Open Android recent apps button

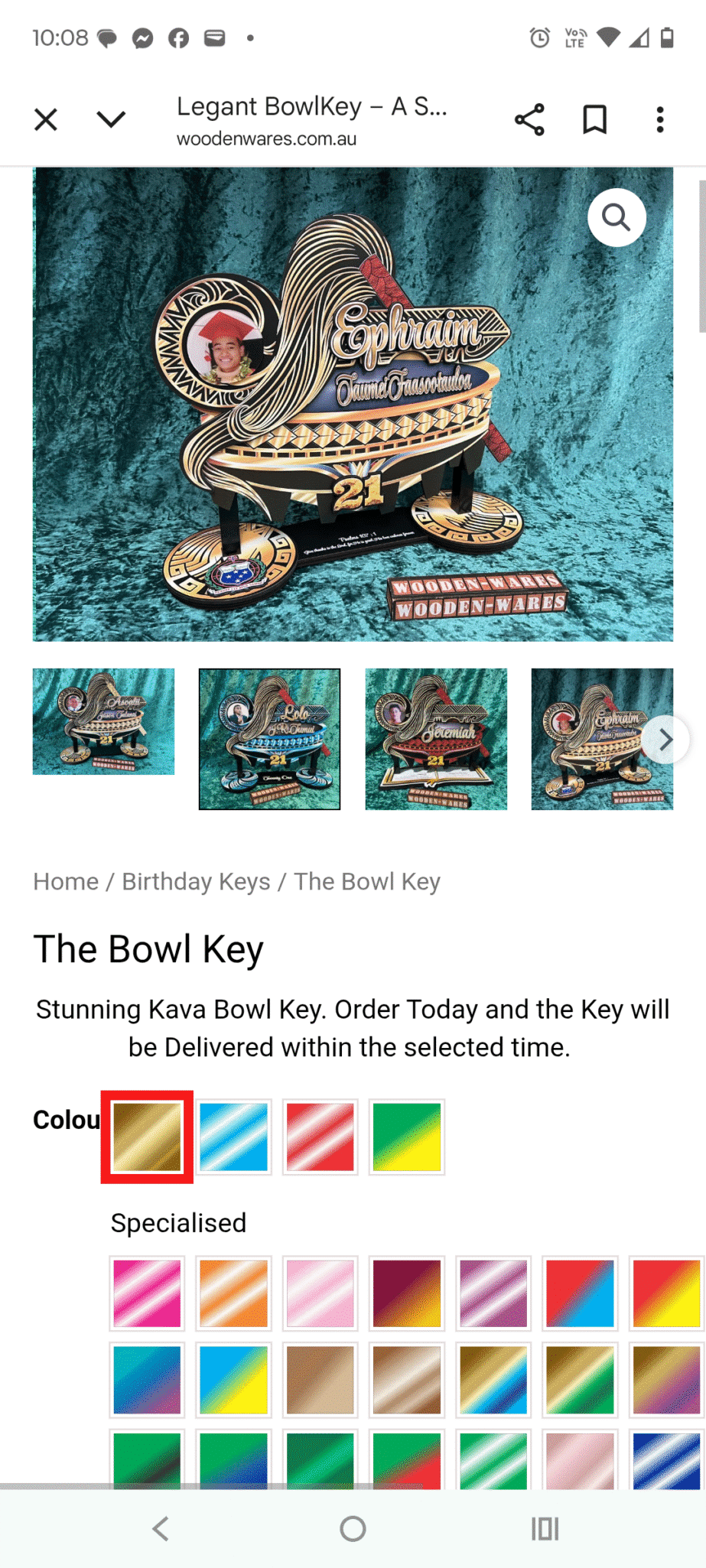click(545, 1529)
